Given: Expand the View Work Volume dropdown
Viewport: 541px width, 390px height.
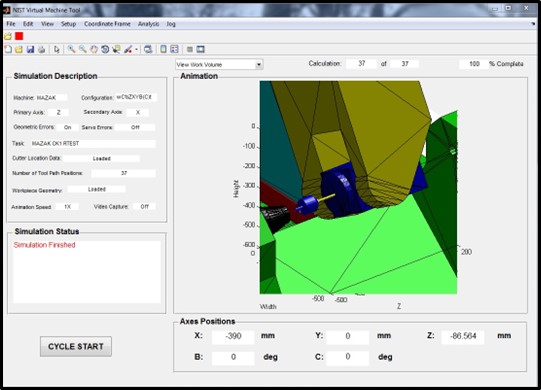Looking at the screenshot, I should tap(259, 65).
